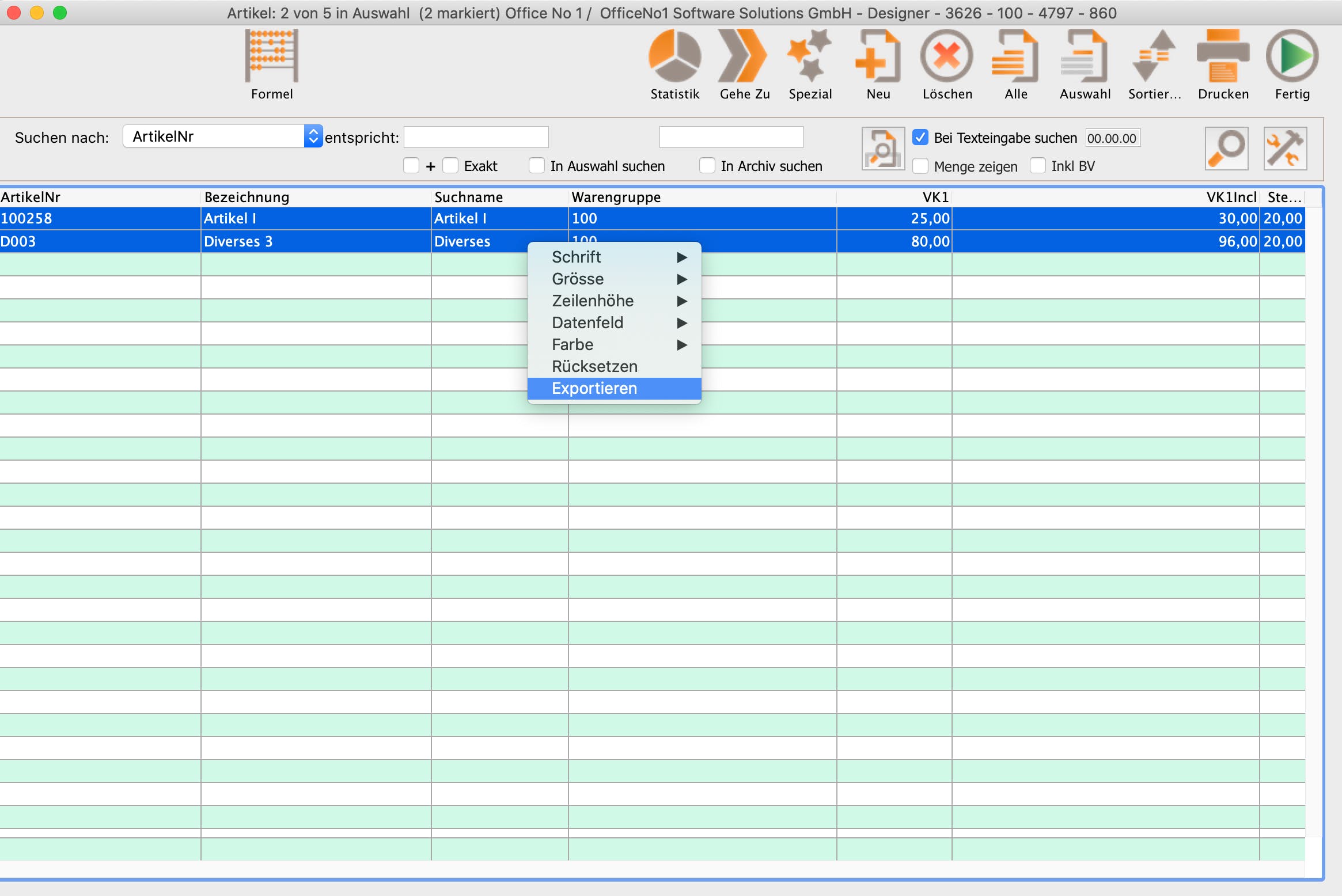Viewport: 1342px width, 896px height.
Task: Click the Löschen delete icon
Action: [x=947, y=56]
